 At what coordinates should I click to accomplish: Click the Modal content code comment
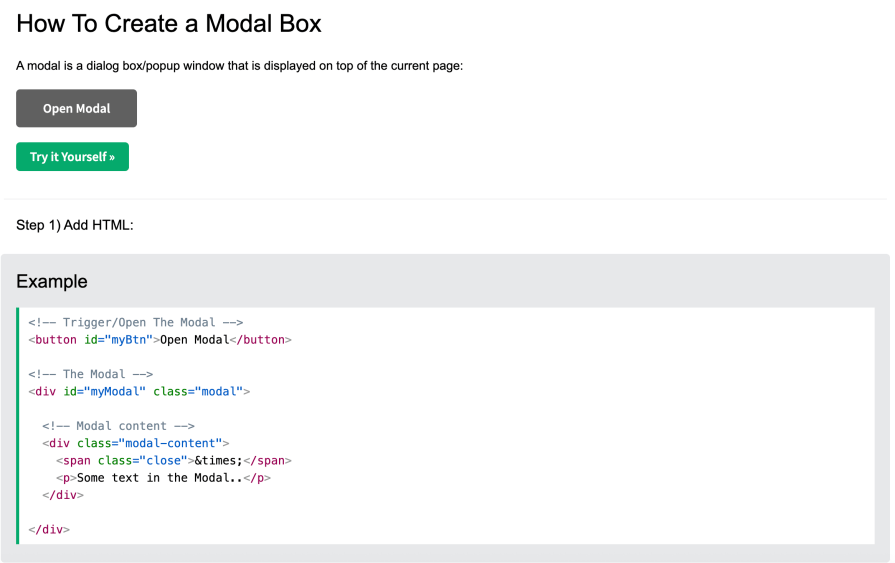pyautogui.click(x=118, y=426)
